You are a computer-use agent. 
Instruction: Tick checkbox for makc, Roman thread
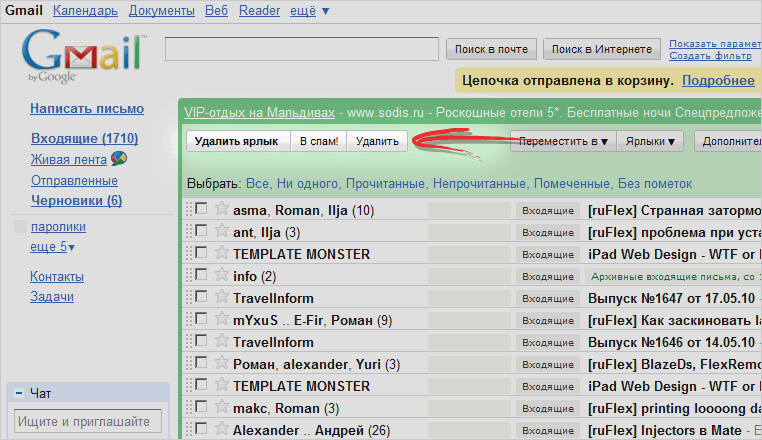[x=201, y=406]
